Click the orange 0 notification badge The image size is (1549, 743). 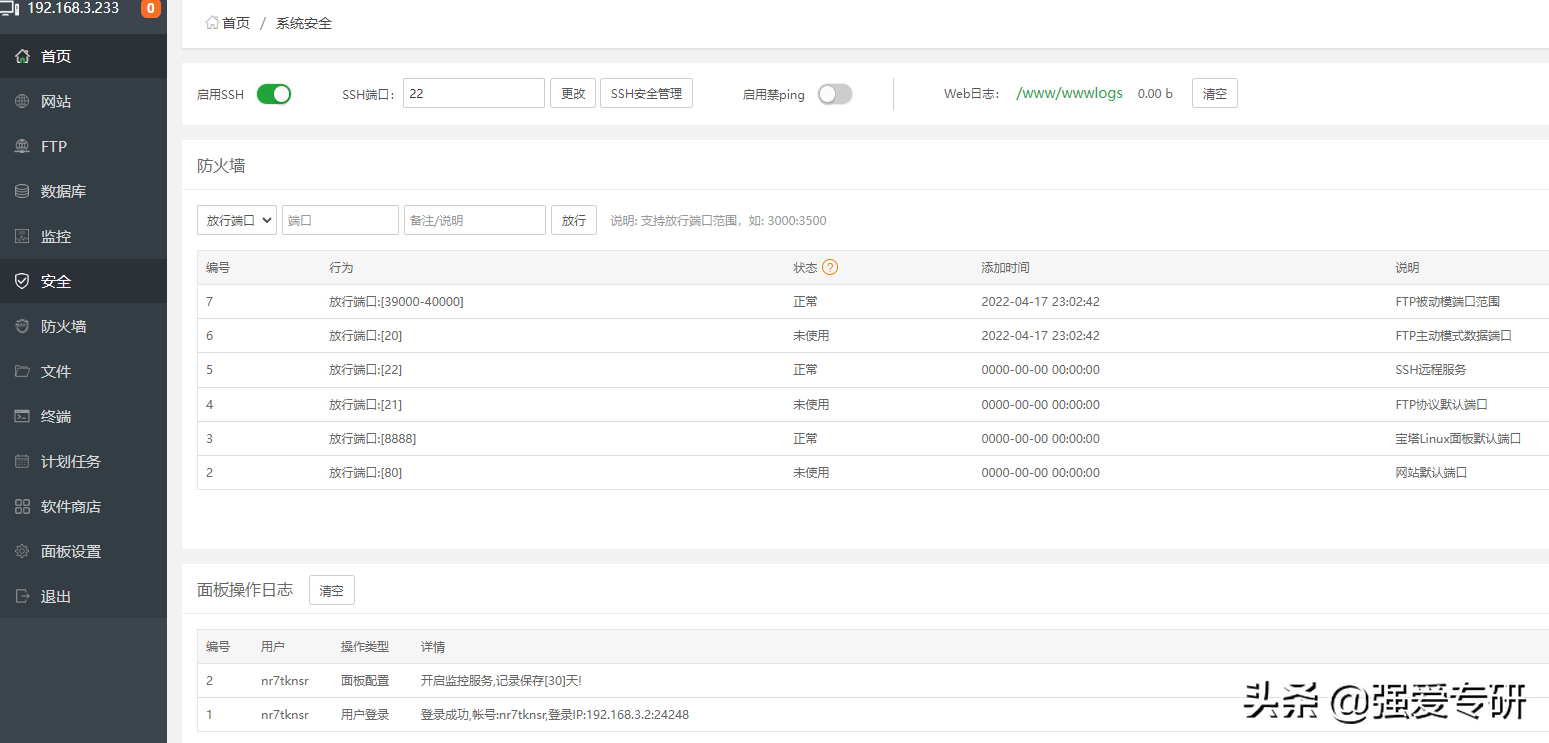click(x=151, y=9)
